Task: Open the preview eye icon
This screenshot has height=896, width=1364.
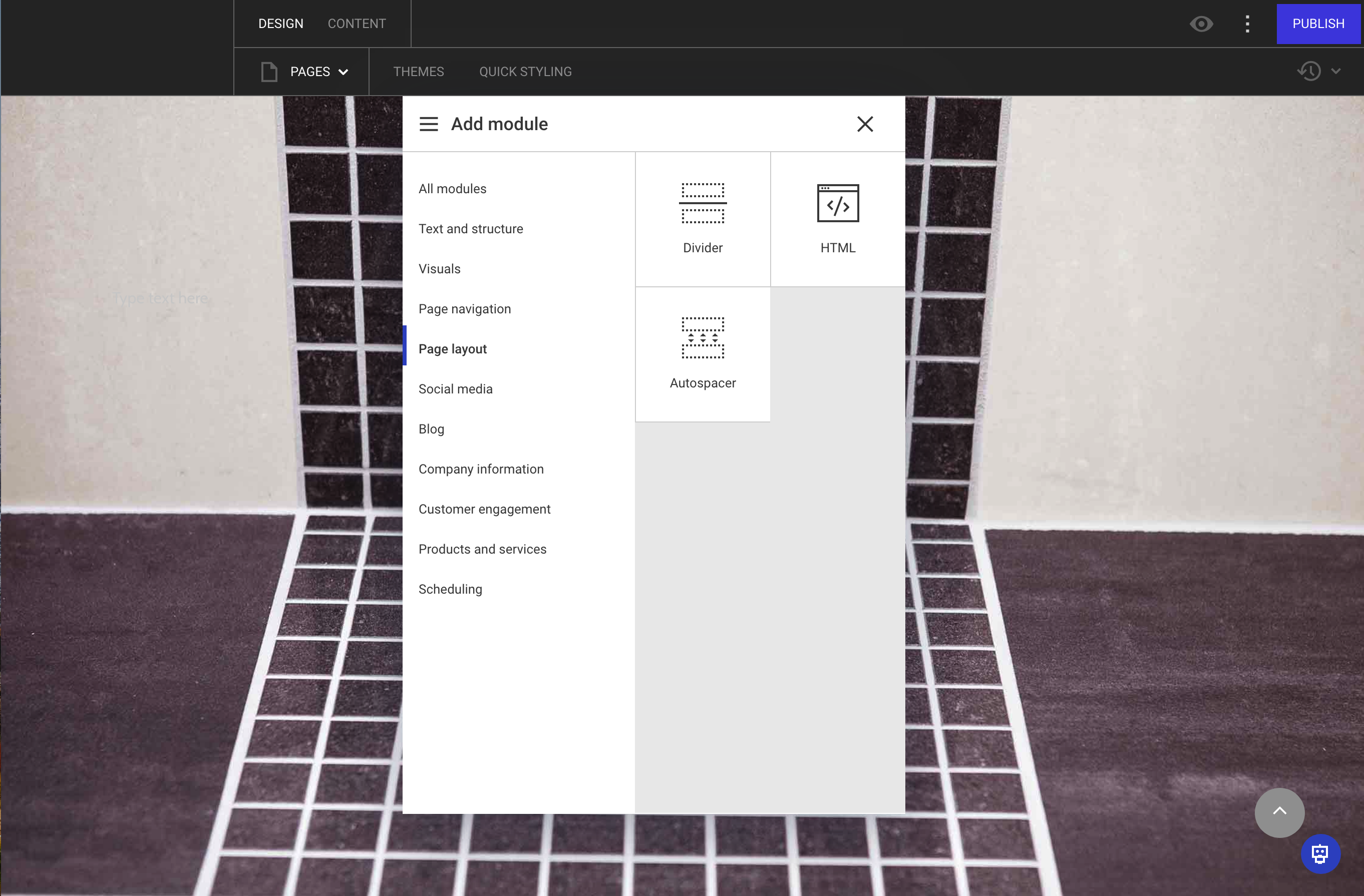Action: (1201, 24)
